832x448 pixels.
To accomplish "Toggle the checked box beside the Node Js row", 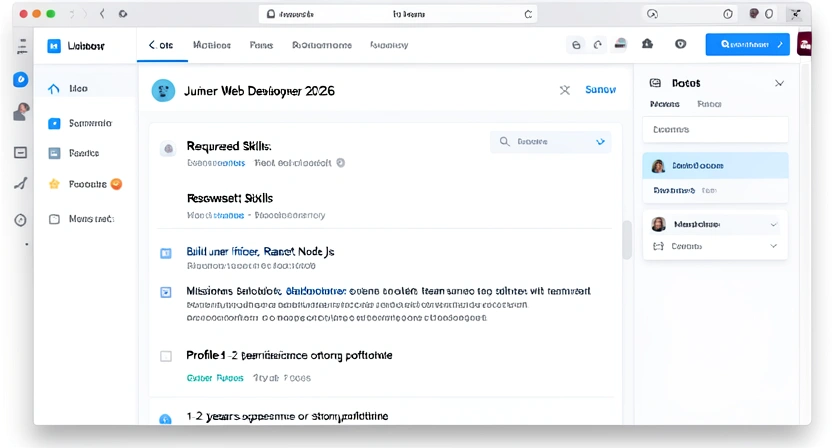I will coord(166,253).
